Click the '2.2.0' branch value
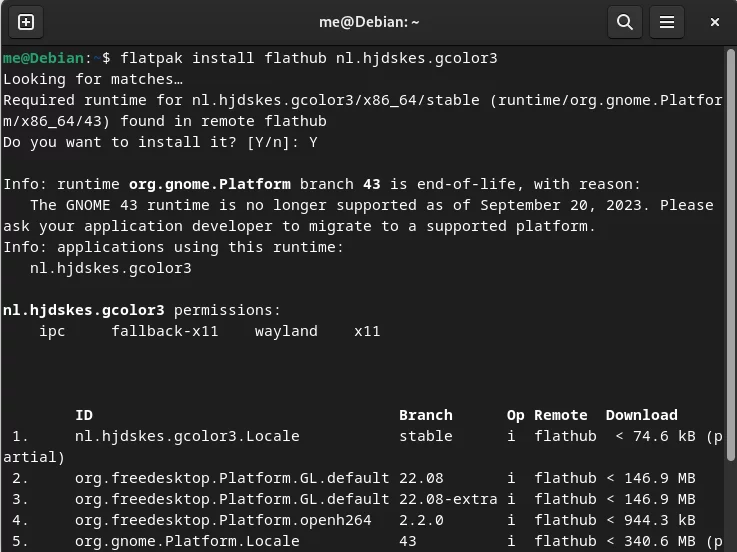The width and height of the screenshot is (737, 552). click(421, 520)
